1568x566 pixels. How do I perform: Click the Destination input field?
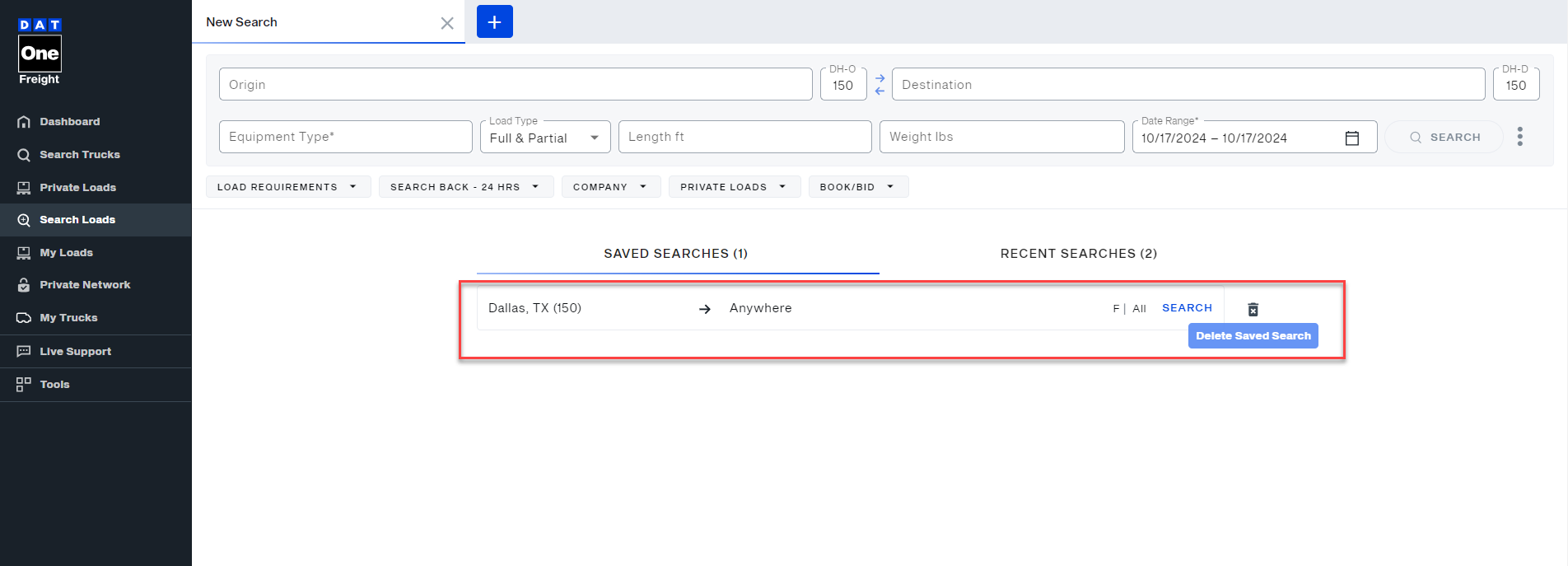(1188, 84)
